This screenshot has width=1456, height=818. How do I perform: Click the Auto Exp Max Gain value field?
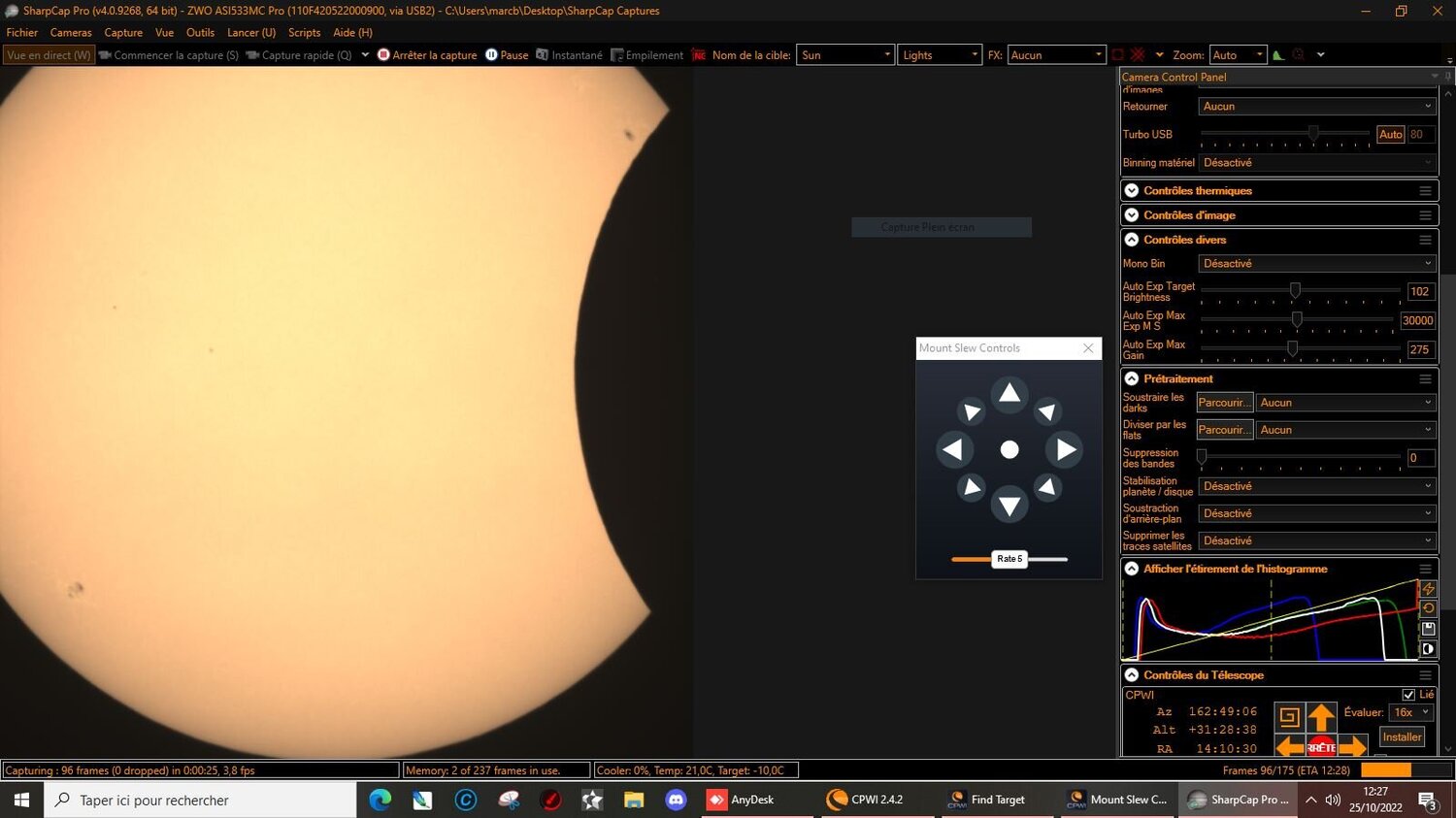(x=1419, y=349)
